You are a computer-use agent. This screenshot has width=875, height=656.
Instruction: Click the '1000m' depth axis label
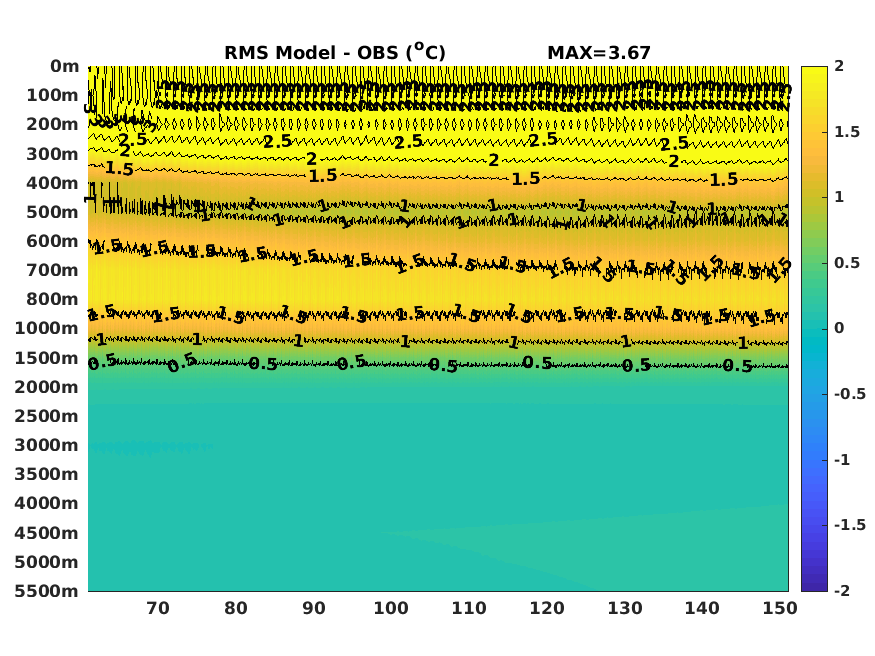tap(47, 329)
